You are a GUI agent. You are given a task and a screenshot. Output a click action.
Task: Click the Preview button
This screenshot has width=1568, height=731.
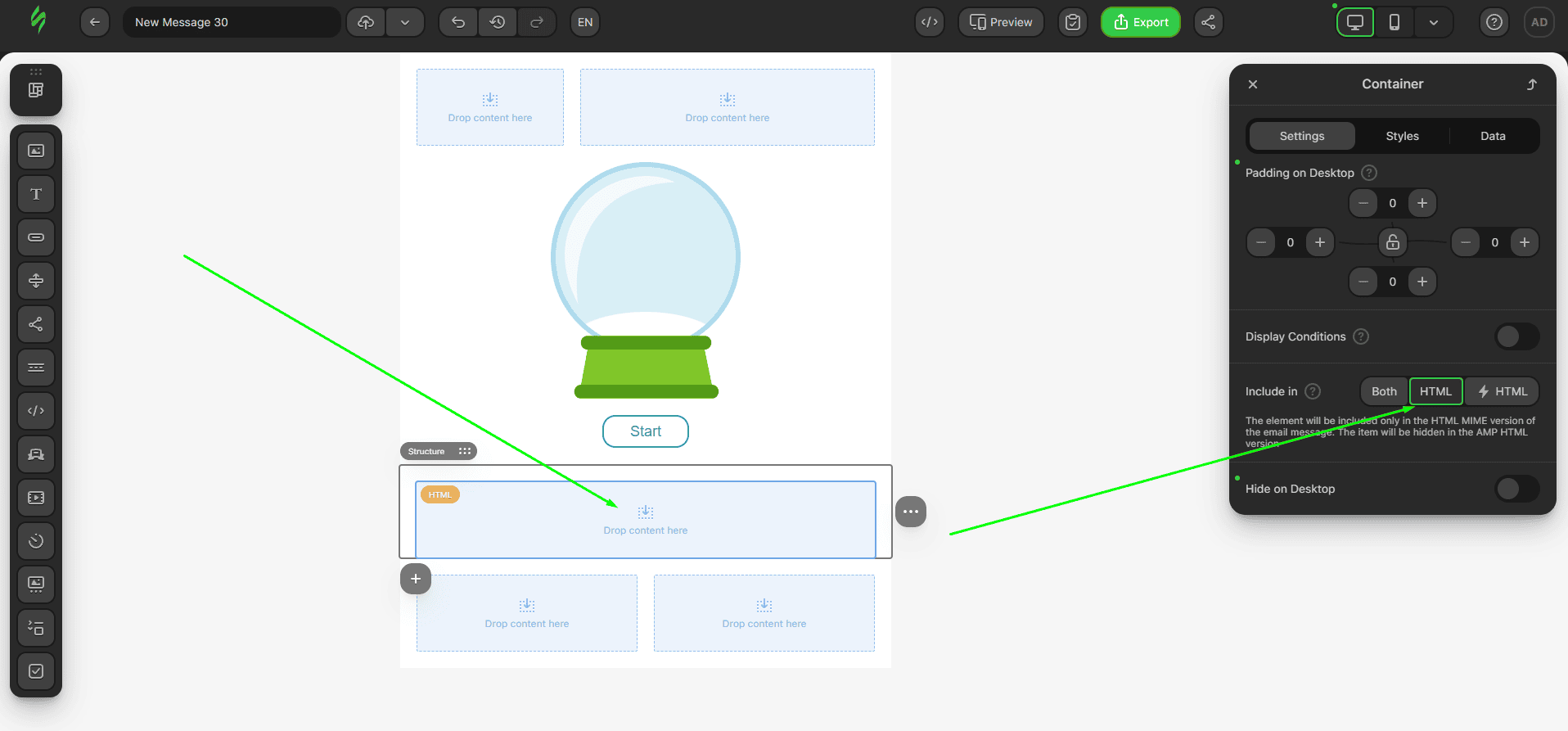(x=1001, y=22)
